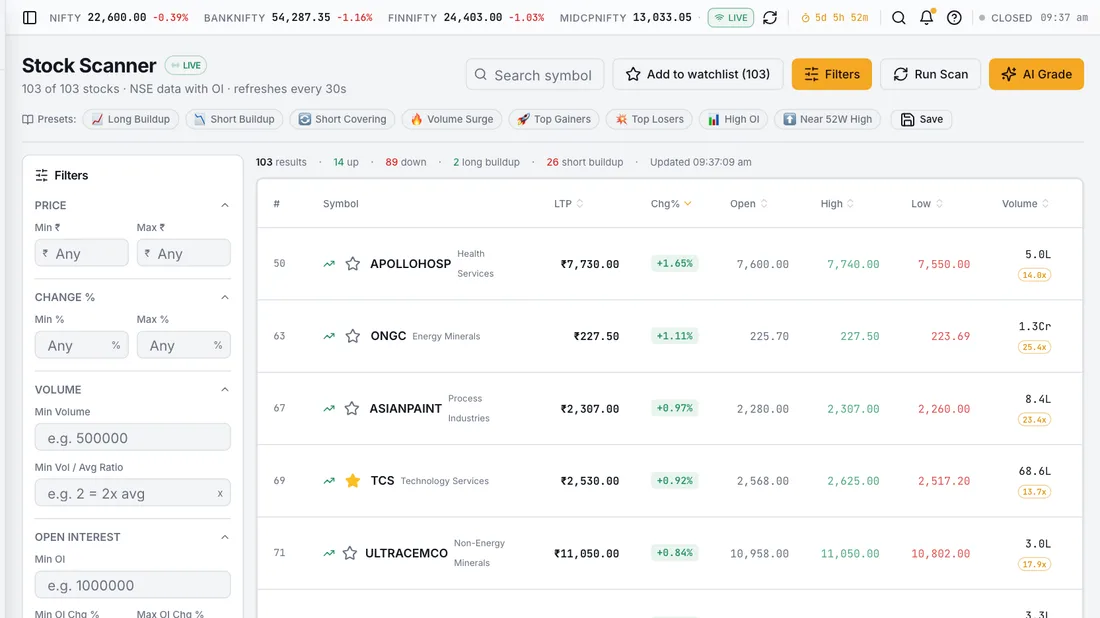
Task: Sort table by Volume column
Action: click(1025, 203)
